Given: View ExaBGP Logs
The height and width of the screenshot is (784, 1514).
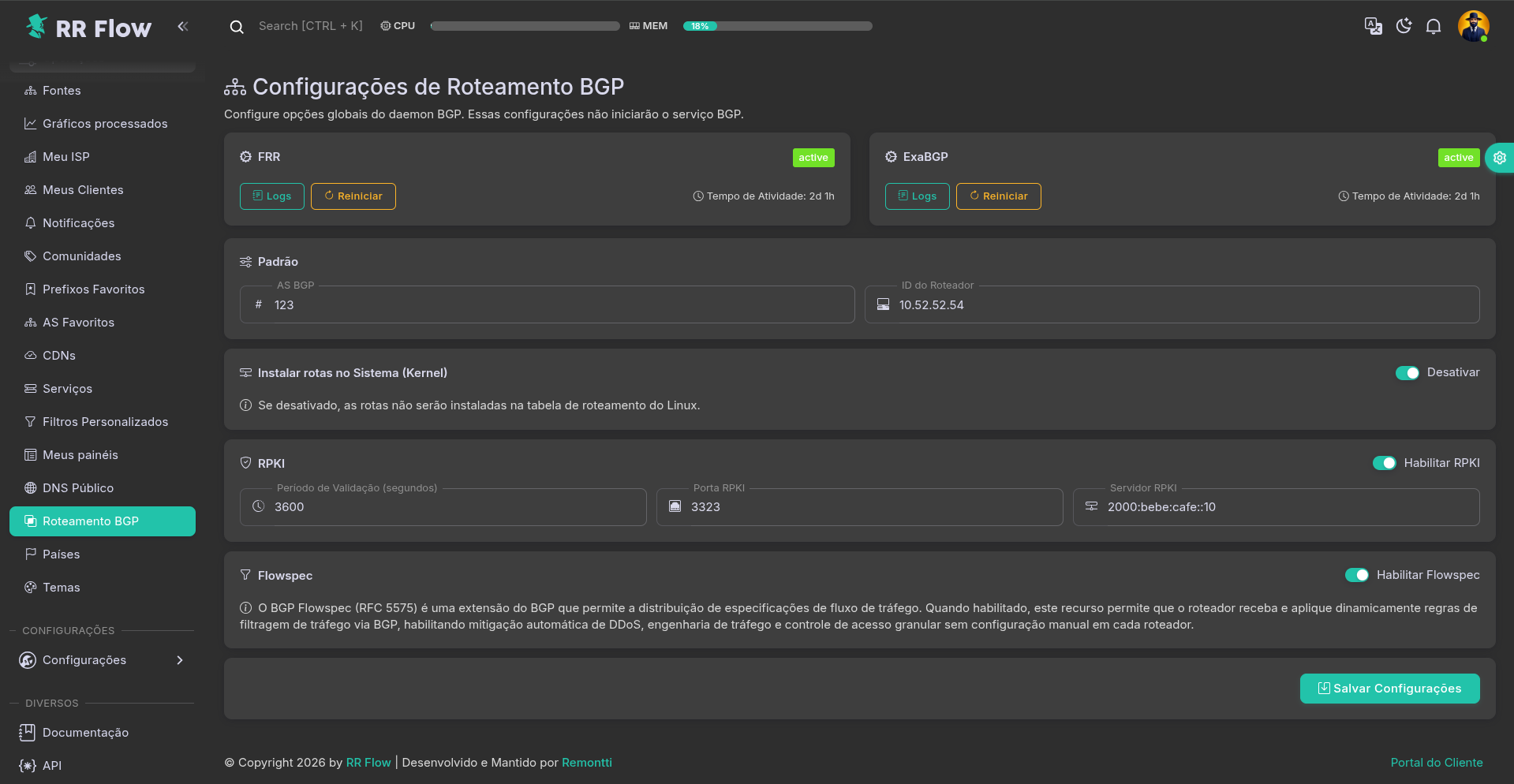Looking at the screenshot, I should tap(917, 196).
